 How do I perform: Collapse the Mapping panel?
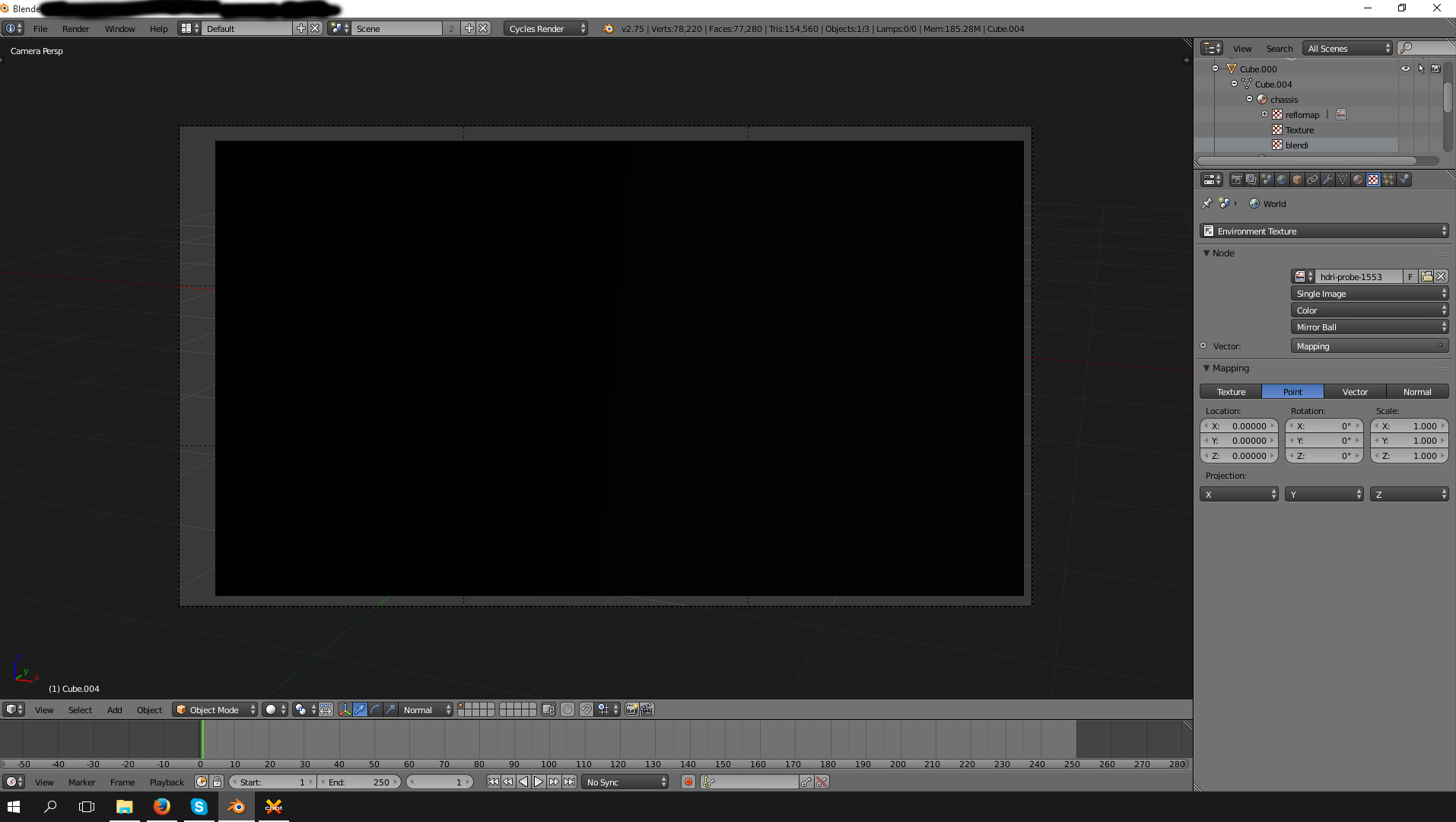click(x=1206, y=368)
